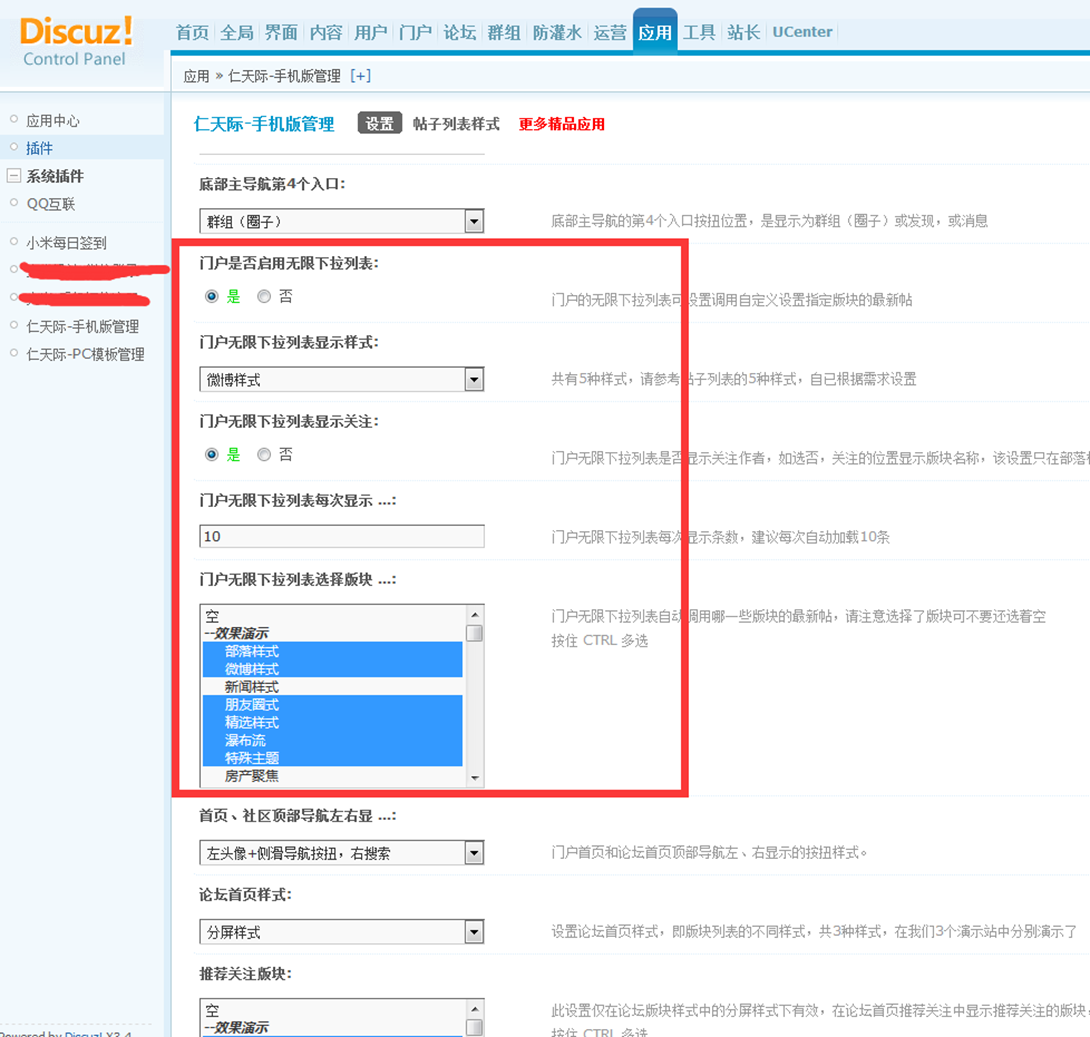Open the 首页、社区顶部导航左右显 dropdown

click(341, 853)
